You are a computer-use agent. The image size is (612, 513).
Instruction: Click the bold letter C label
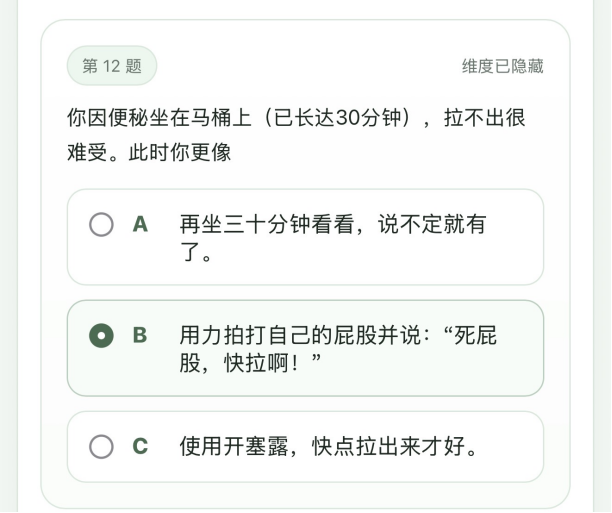(x=140, y=446)
